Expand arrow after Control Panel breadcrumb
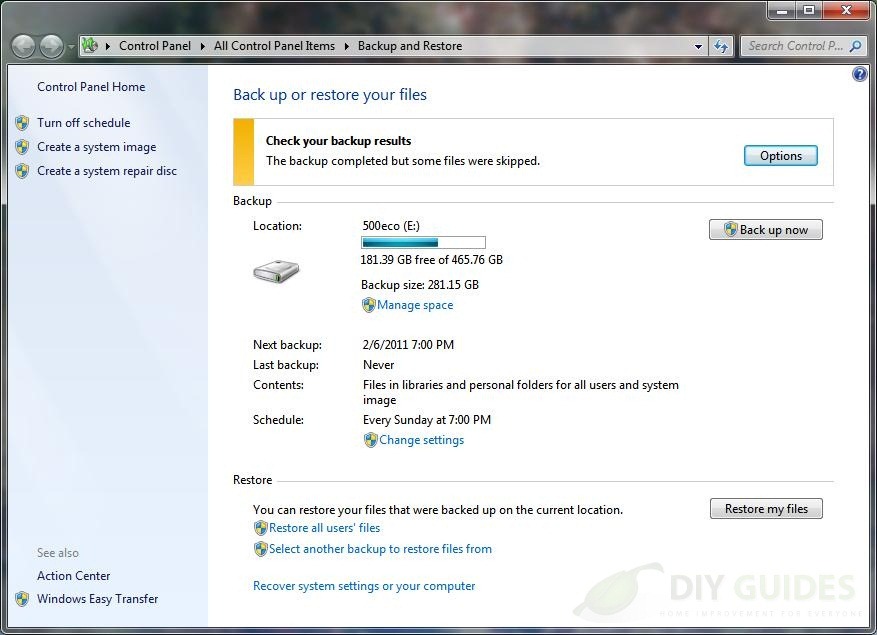This screenshot has width=877, height=635. pos(202,46)
